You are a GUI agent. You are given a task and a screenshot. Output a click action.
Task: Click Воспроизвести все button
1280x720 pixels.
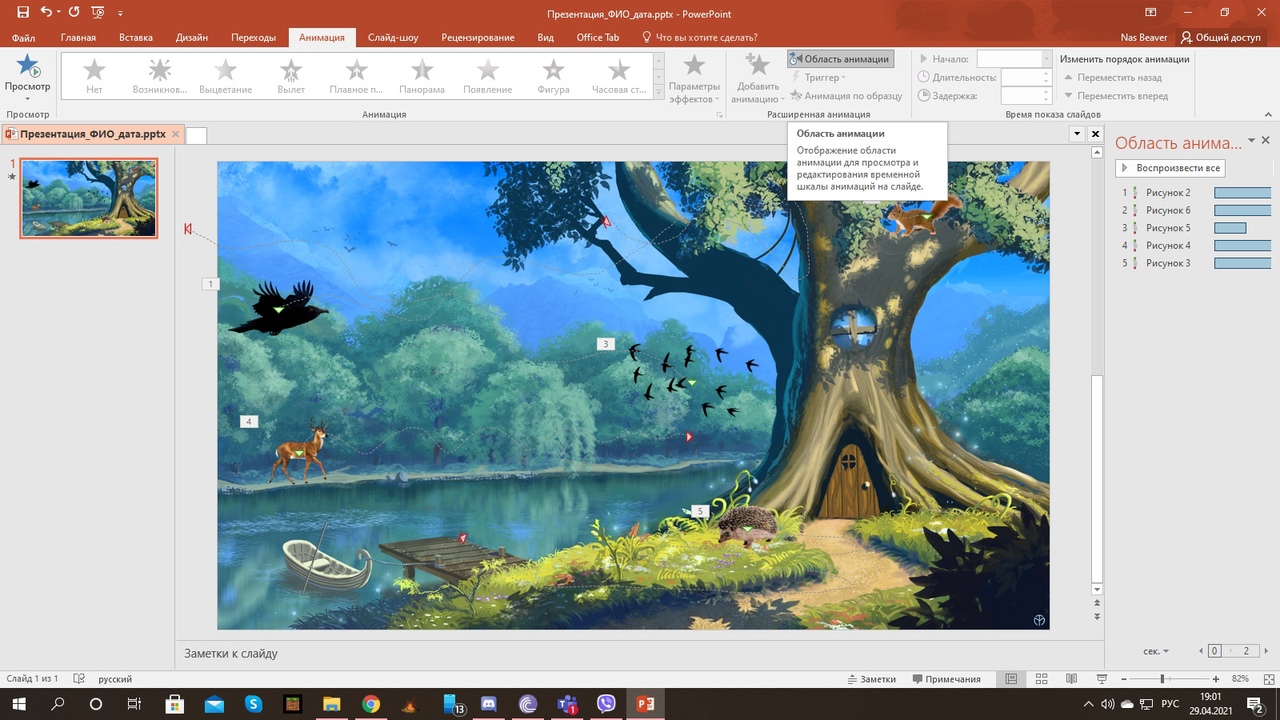coord(1170,168)
